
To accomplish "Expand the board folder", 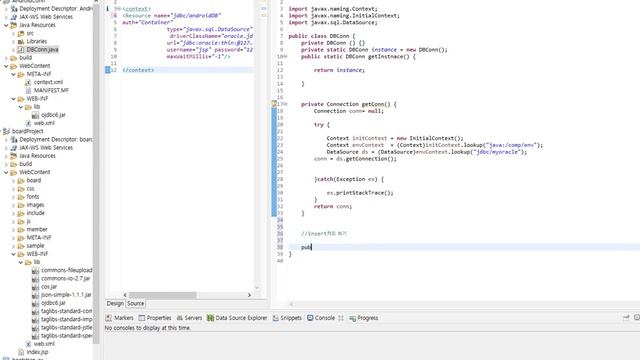I will pos(13,180).
